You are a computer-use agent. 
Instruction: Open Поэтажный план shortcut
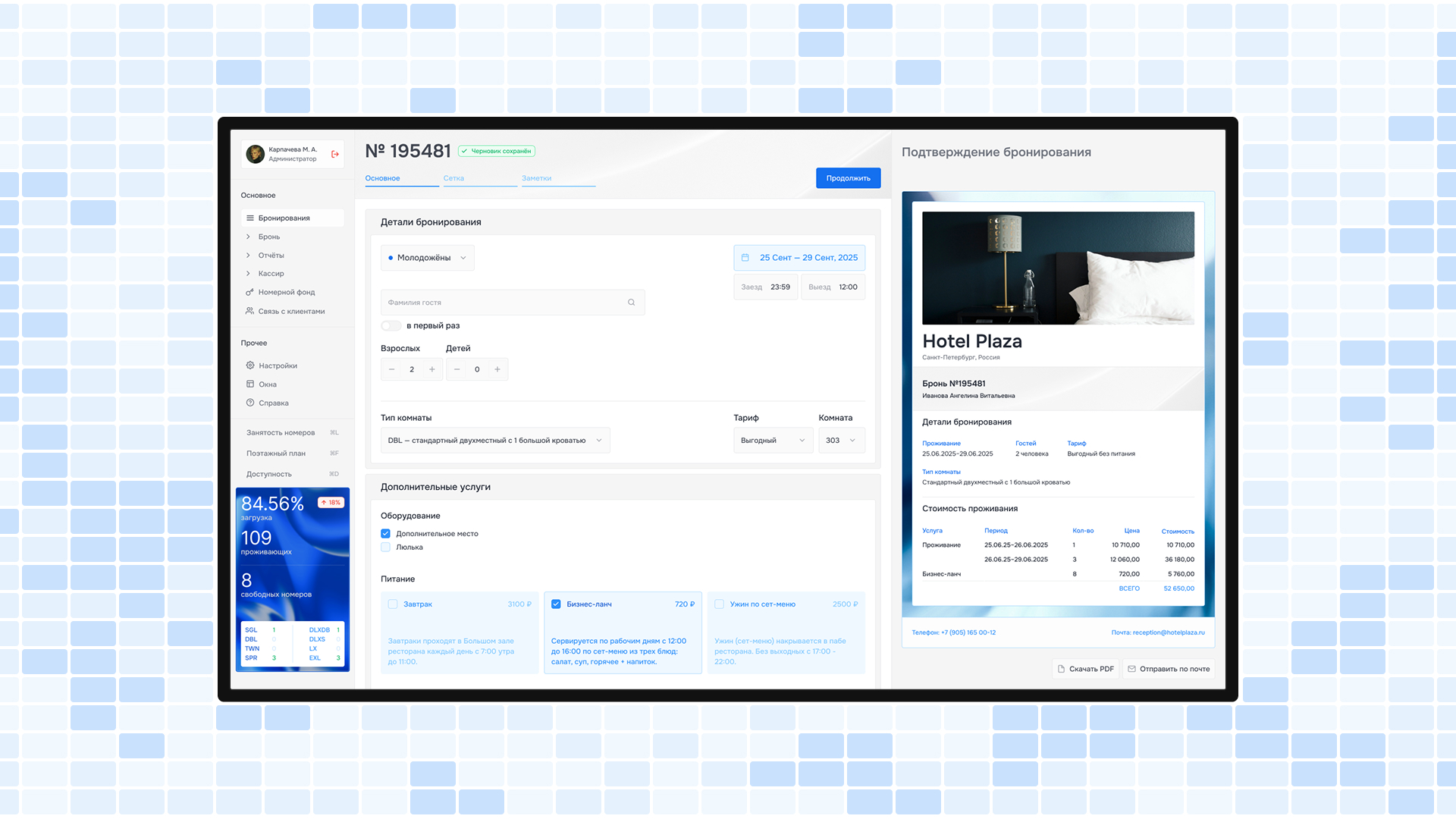(292, 453)
